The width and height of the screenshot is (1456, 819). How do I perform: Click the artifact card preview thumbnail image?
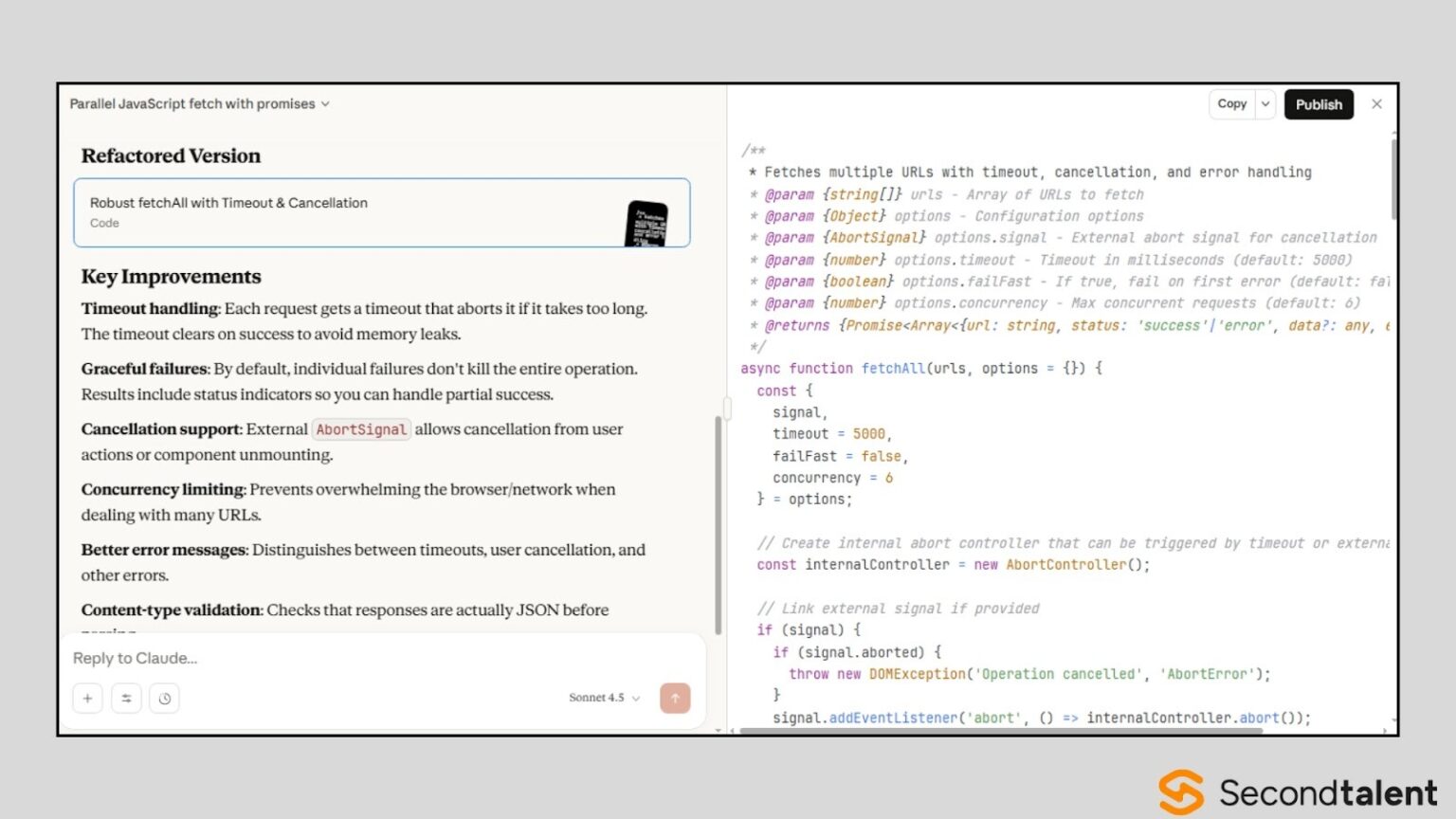coord(646,224)
